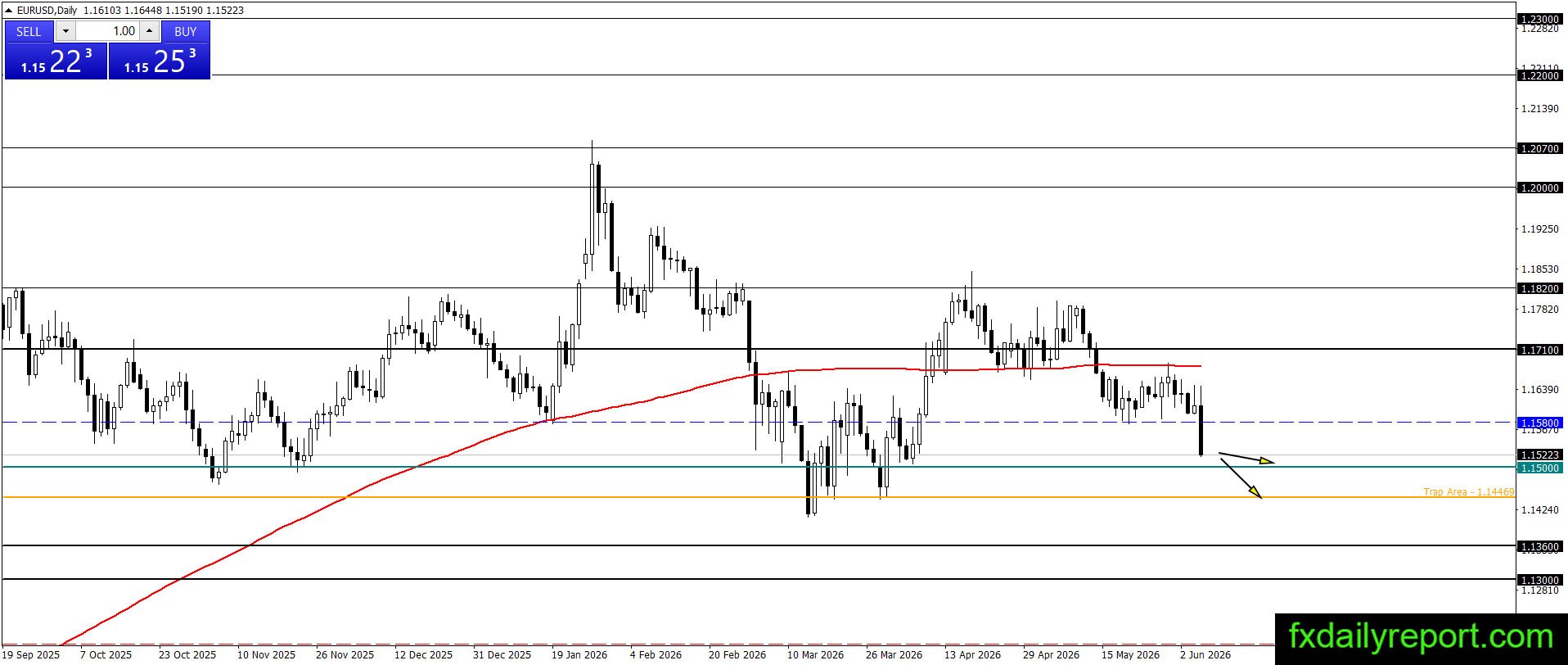The image size is (1568, 665).
Task: Increase lot volume with up arrow
Action: point(149,31)
